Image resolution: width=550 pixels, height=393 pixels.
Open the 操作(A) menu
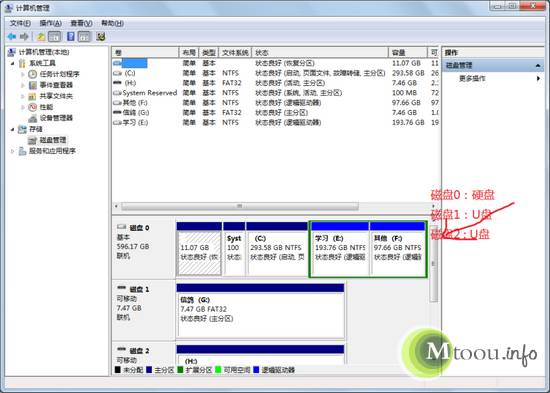coord(51,23)
